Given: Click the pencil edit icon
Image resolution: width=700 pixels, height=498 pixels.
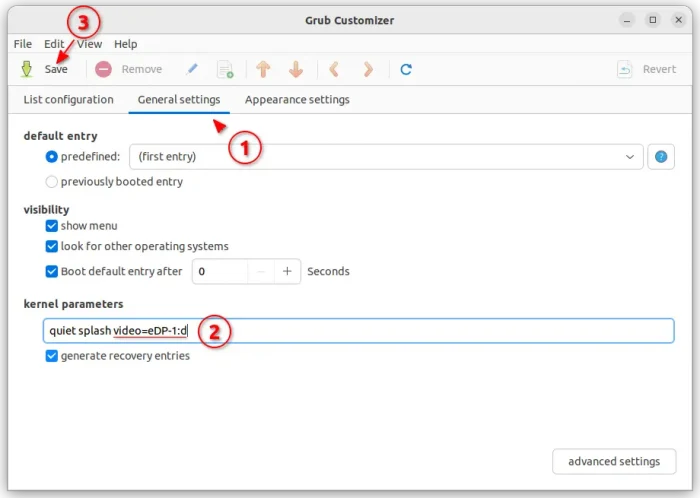Looking at the screenshot, I should (192, 69).
